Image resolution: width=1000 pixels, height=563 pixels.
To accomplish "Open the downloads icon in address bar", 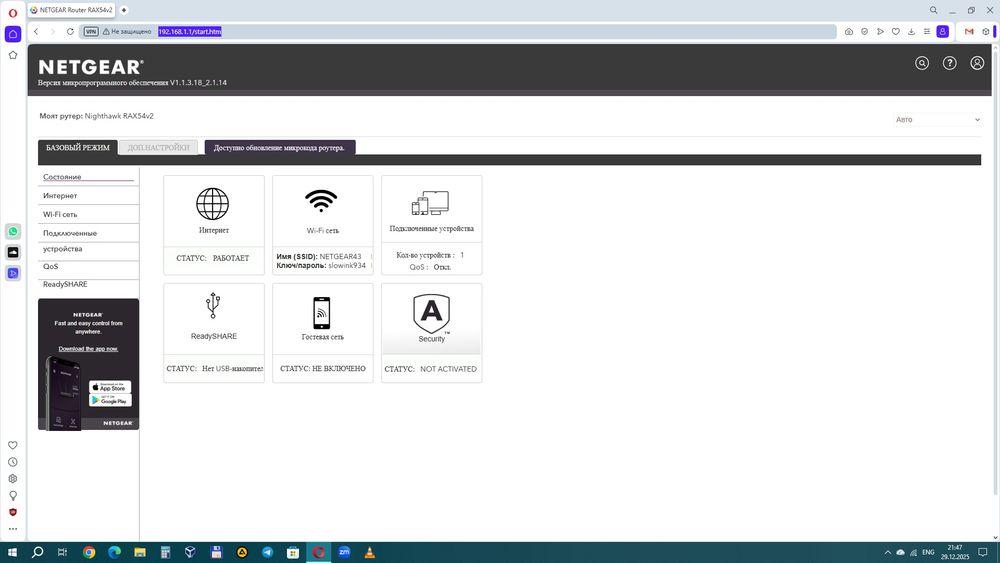I will tap(911, 31).
